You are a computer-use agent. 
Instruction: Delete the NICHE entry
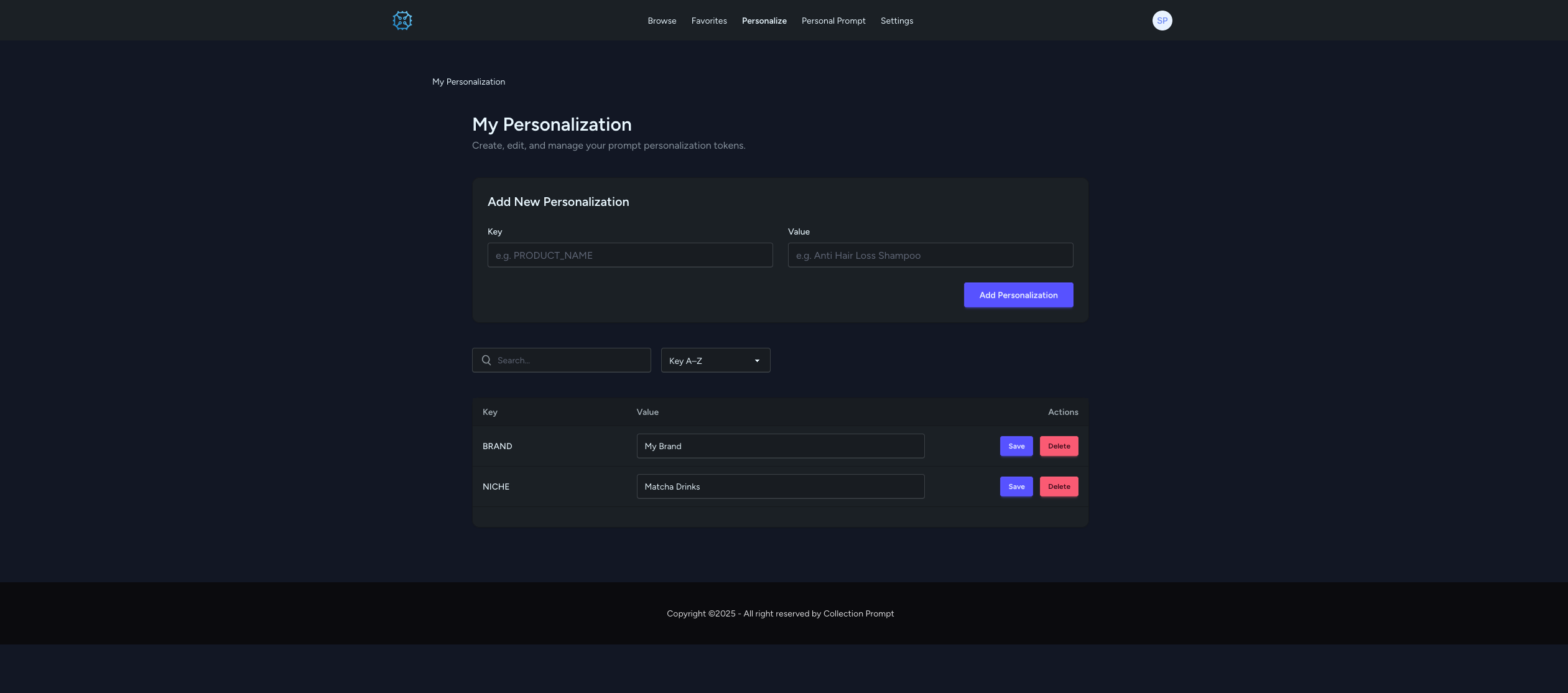(x=1059, y=486)
